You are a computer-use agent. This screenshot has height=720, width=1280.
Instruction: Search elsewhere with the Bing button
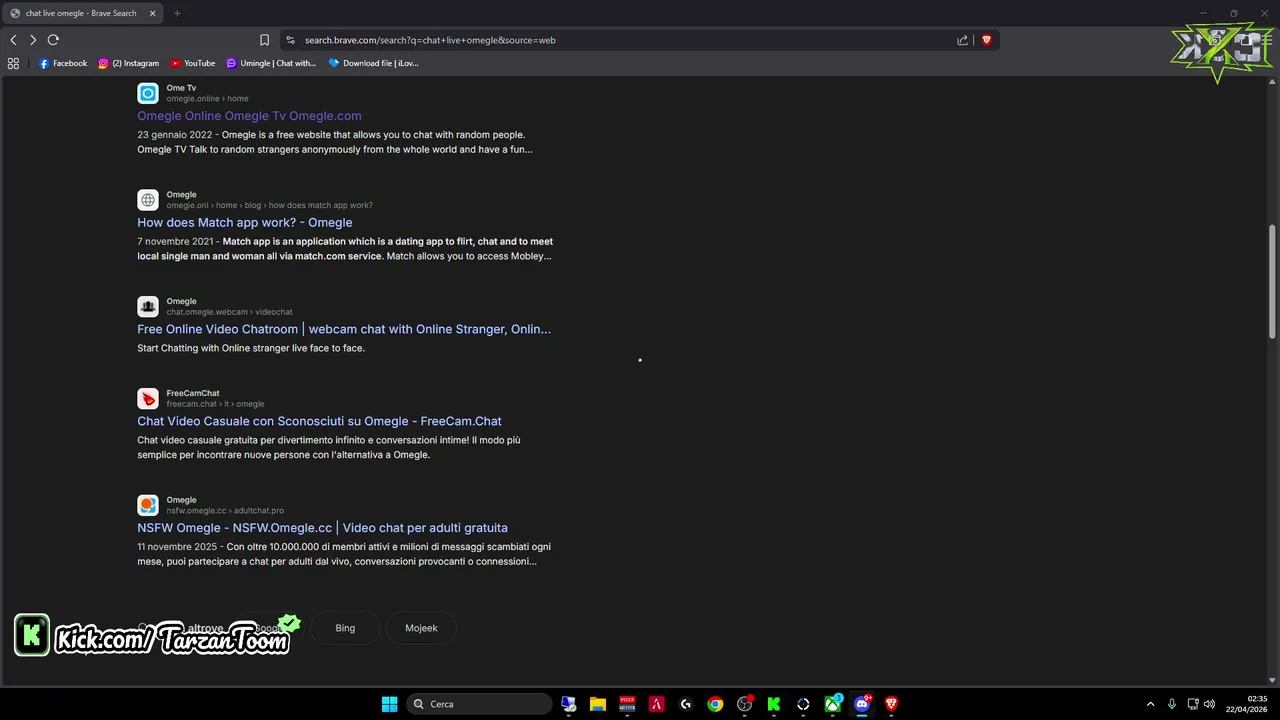345,628
